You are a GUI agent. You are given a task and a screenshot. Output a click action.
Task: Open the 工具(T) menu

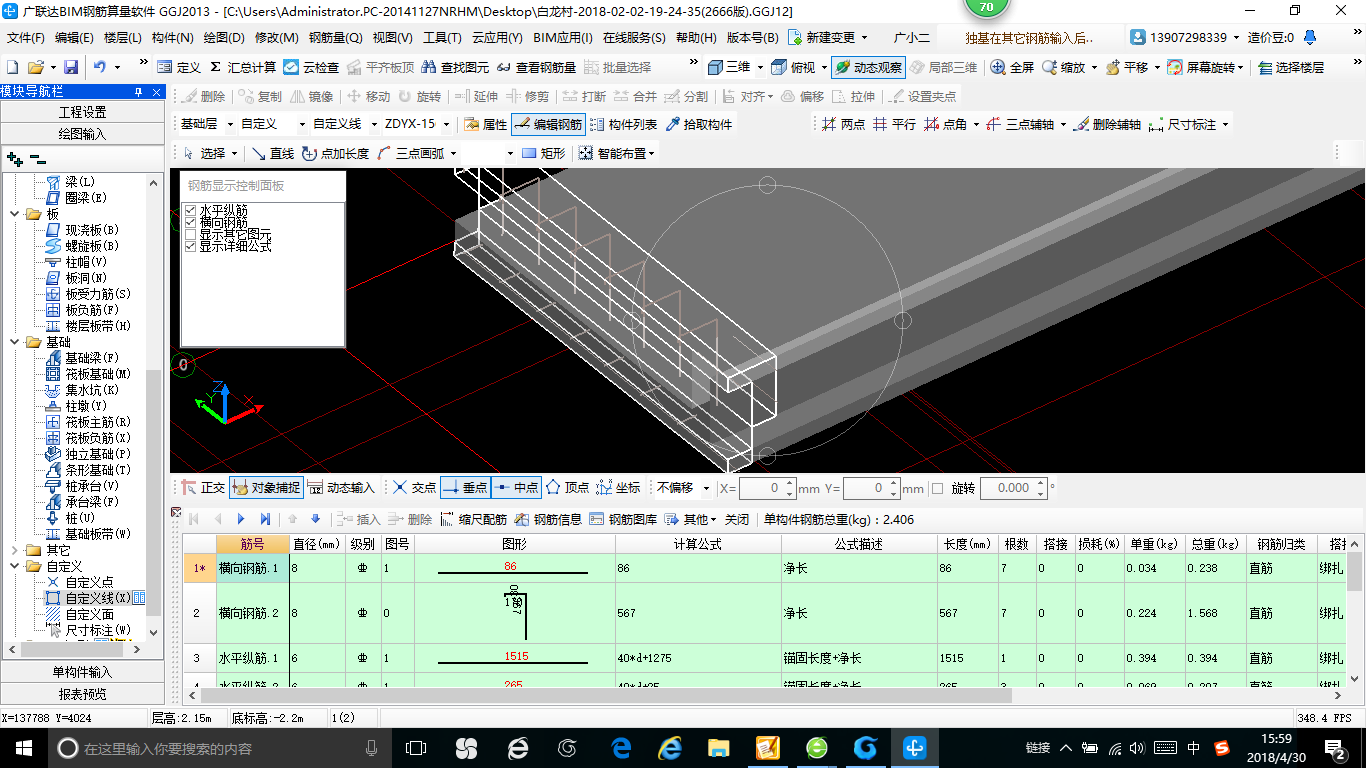pos(443,38)
